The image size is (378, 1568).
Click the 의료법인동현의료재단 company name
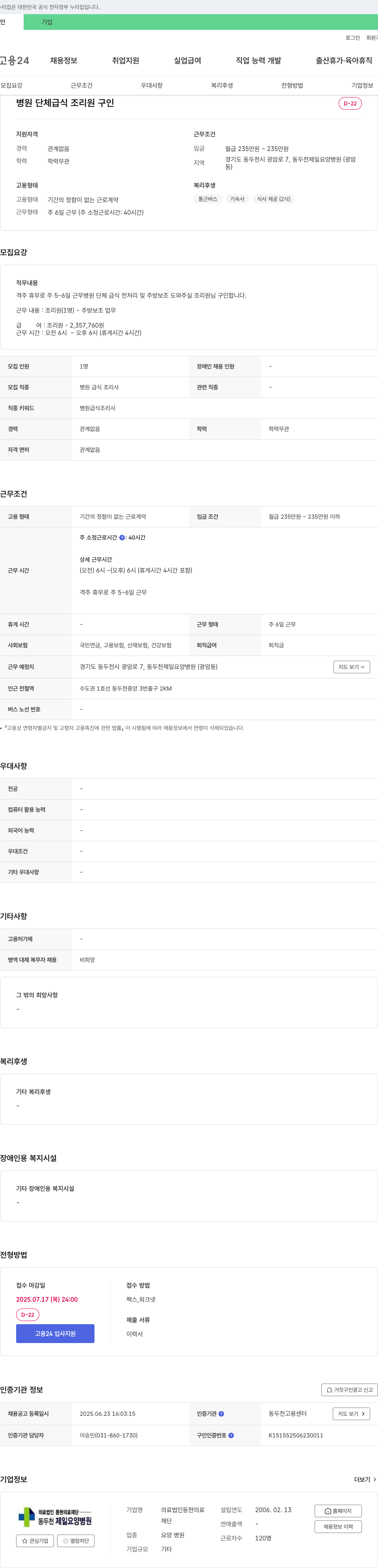click(x=183, y=1515)
